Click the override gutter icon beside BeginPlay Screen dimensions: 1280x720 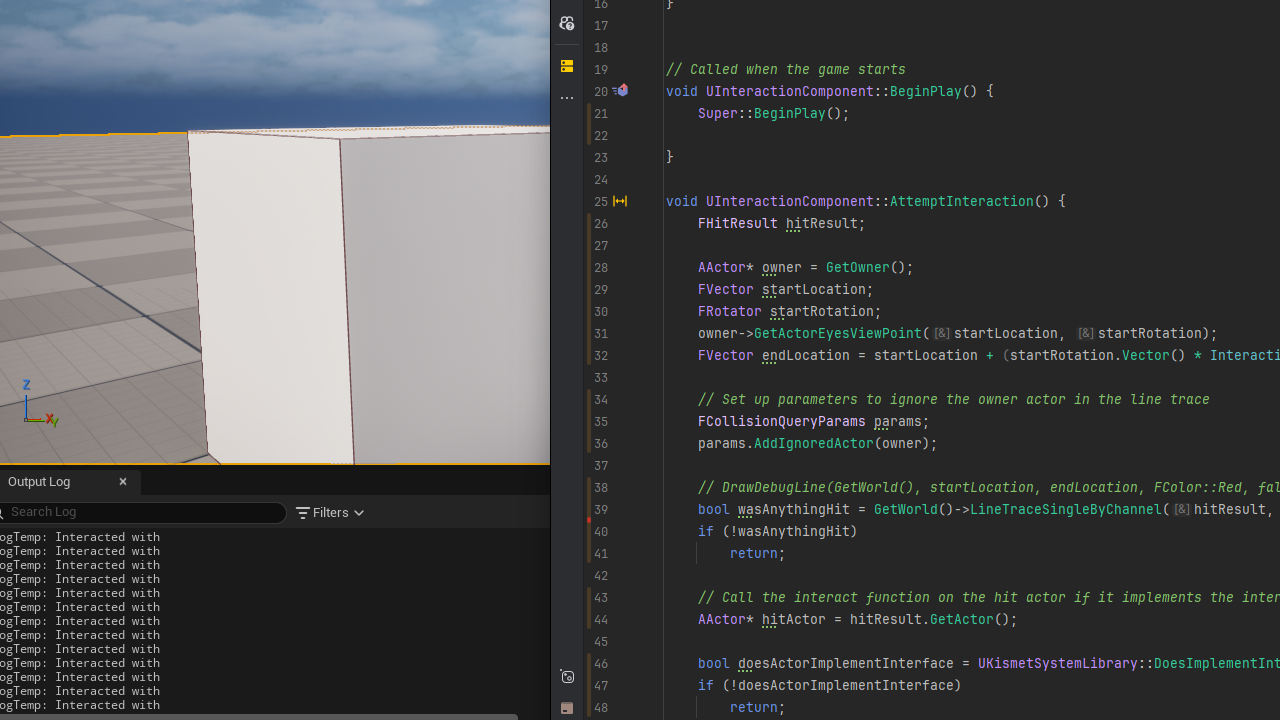click(621, 91)
